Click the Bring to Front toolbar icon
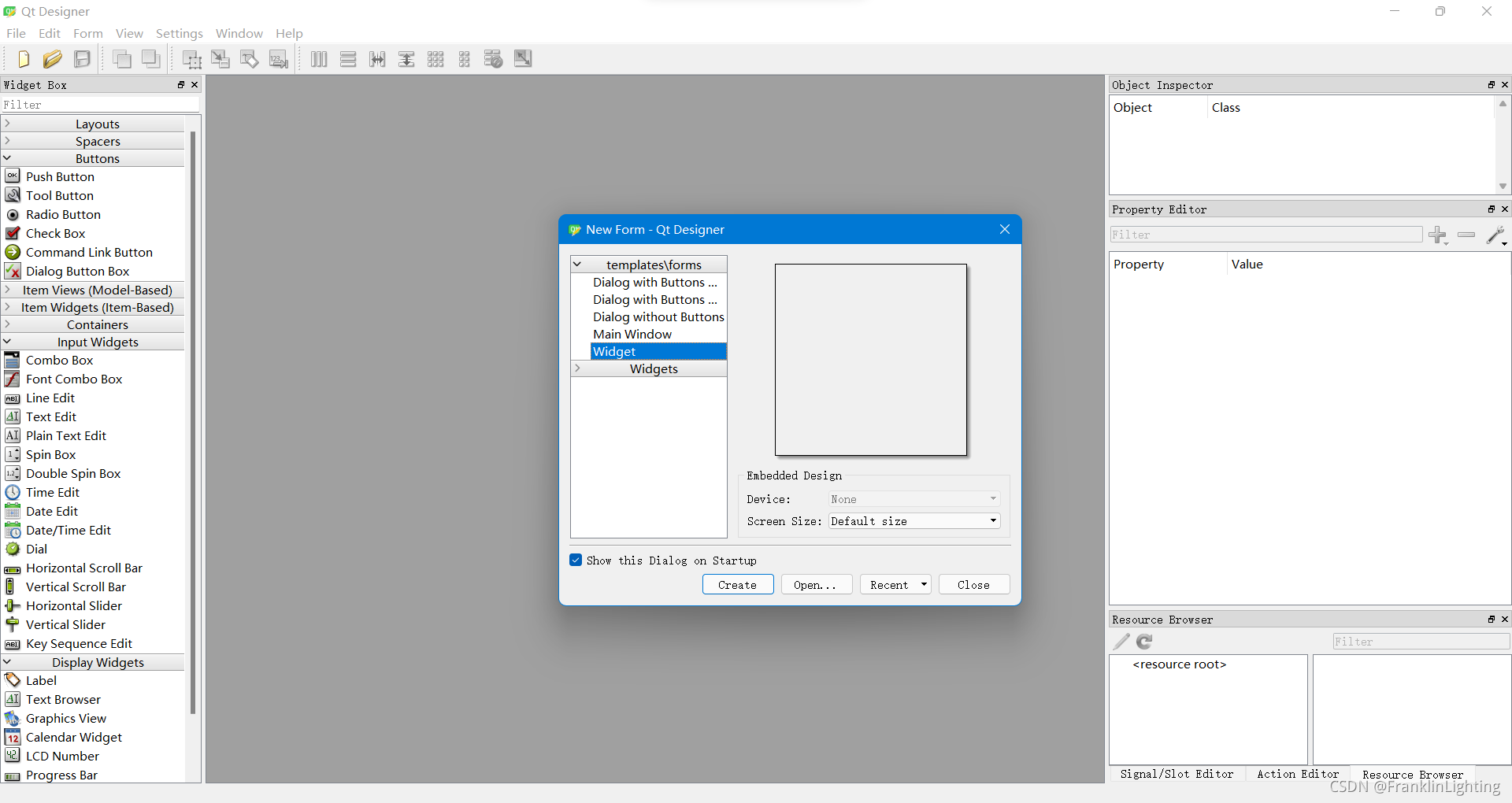 (151, 59)
